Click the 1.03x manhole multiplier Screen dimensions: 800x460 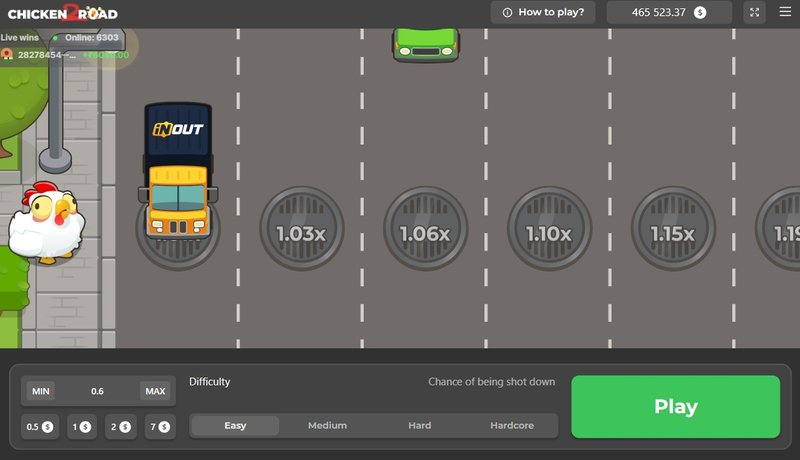[302, 228]
